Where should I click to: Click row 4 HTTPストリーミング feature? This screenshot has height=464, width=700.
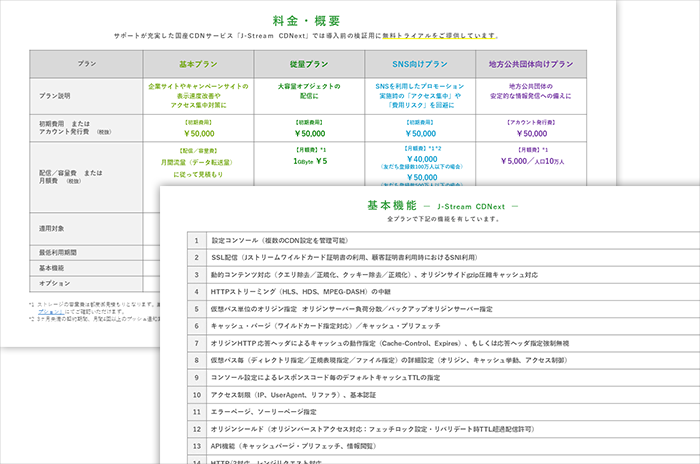click(x=300, y=292)
